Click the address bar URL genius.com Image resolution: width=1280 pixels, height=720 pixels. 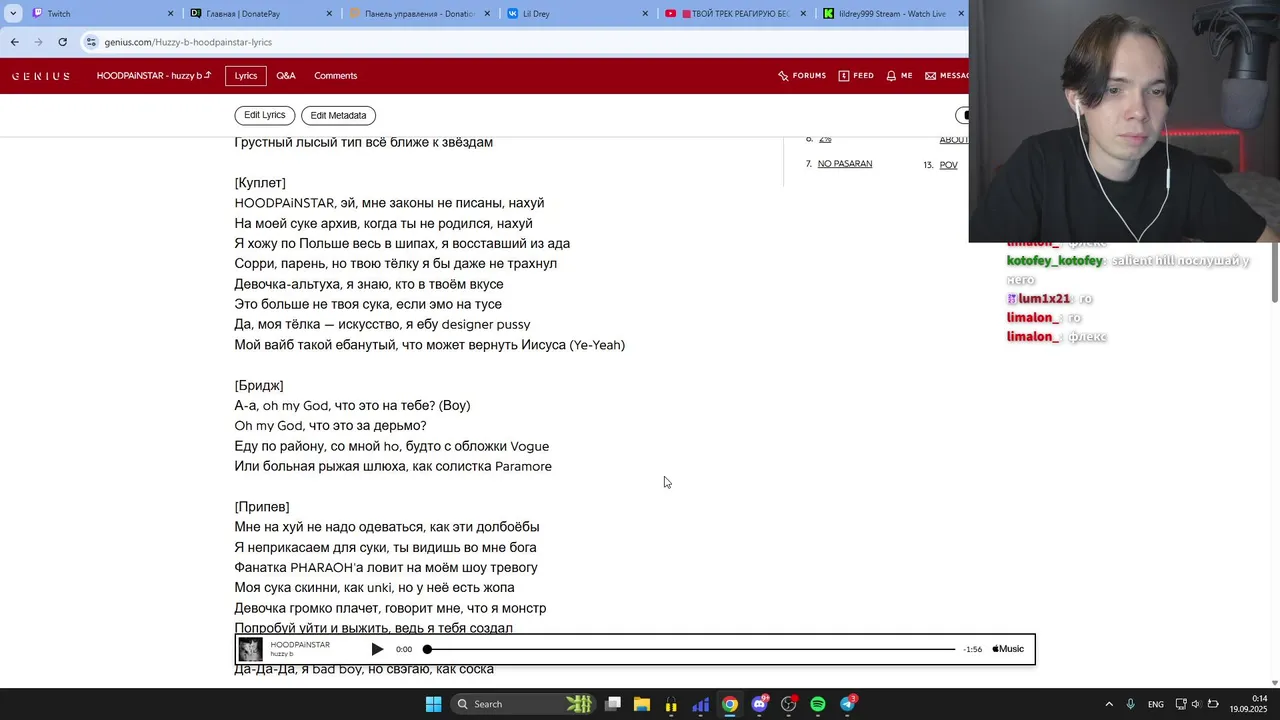tap(188, 42)
